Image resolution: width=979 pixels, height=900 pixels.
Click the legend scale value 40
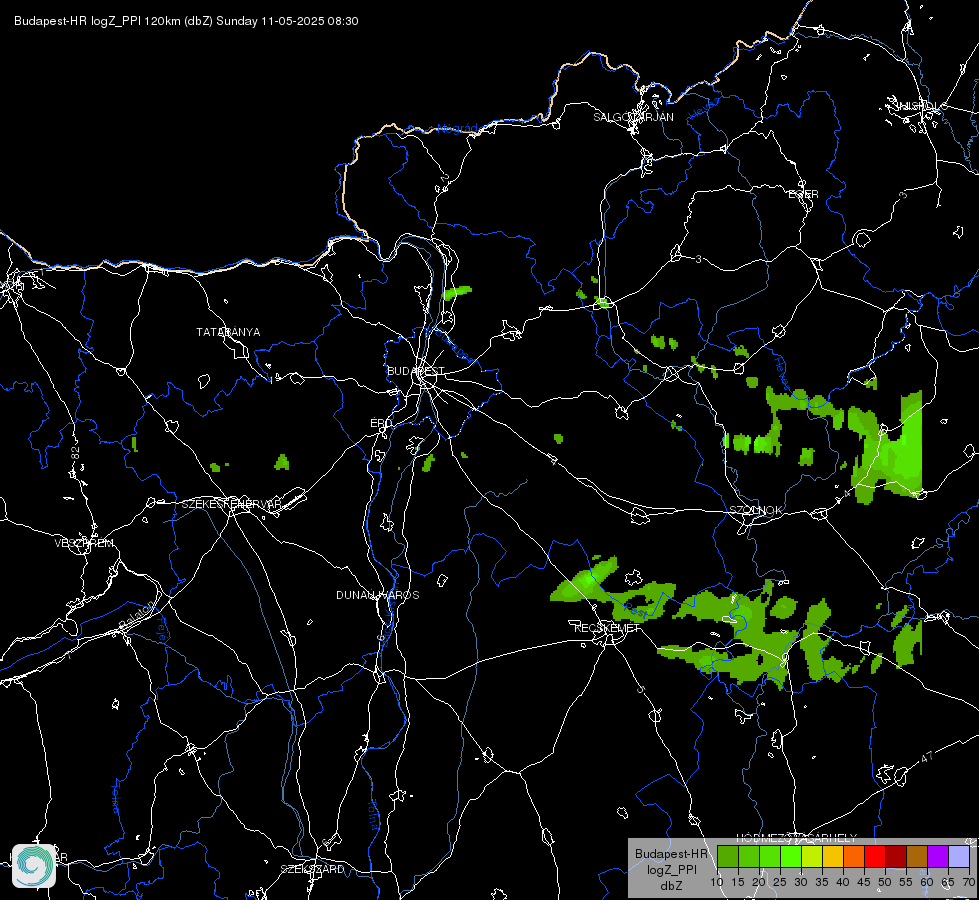tap(842, 883)
